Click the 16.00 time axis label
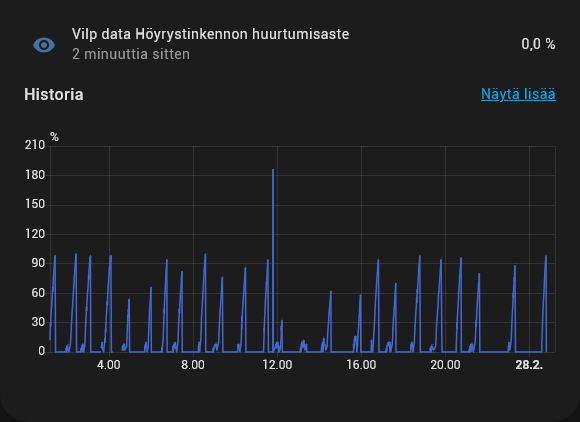 [x=361, y=365]
